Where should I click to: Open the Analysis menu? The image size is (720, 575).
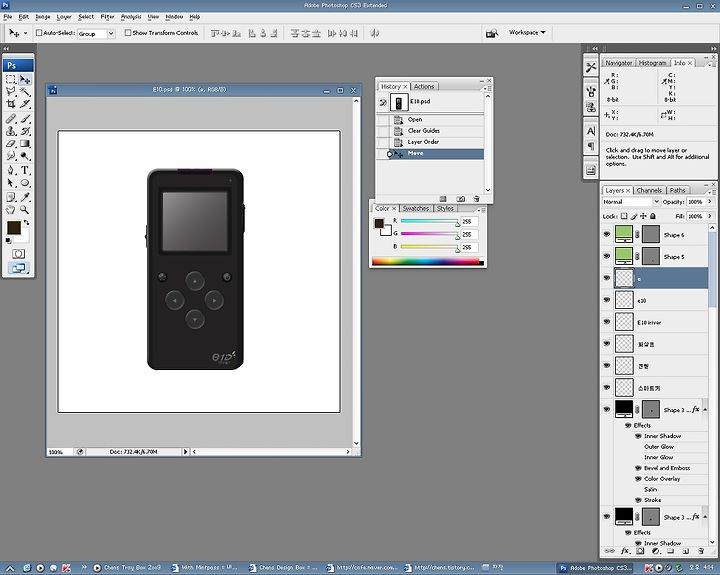(x=131, y=17)
